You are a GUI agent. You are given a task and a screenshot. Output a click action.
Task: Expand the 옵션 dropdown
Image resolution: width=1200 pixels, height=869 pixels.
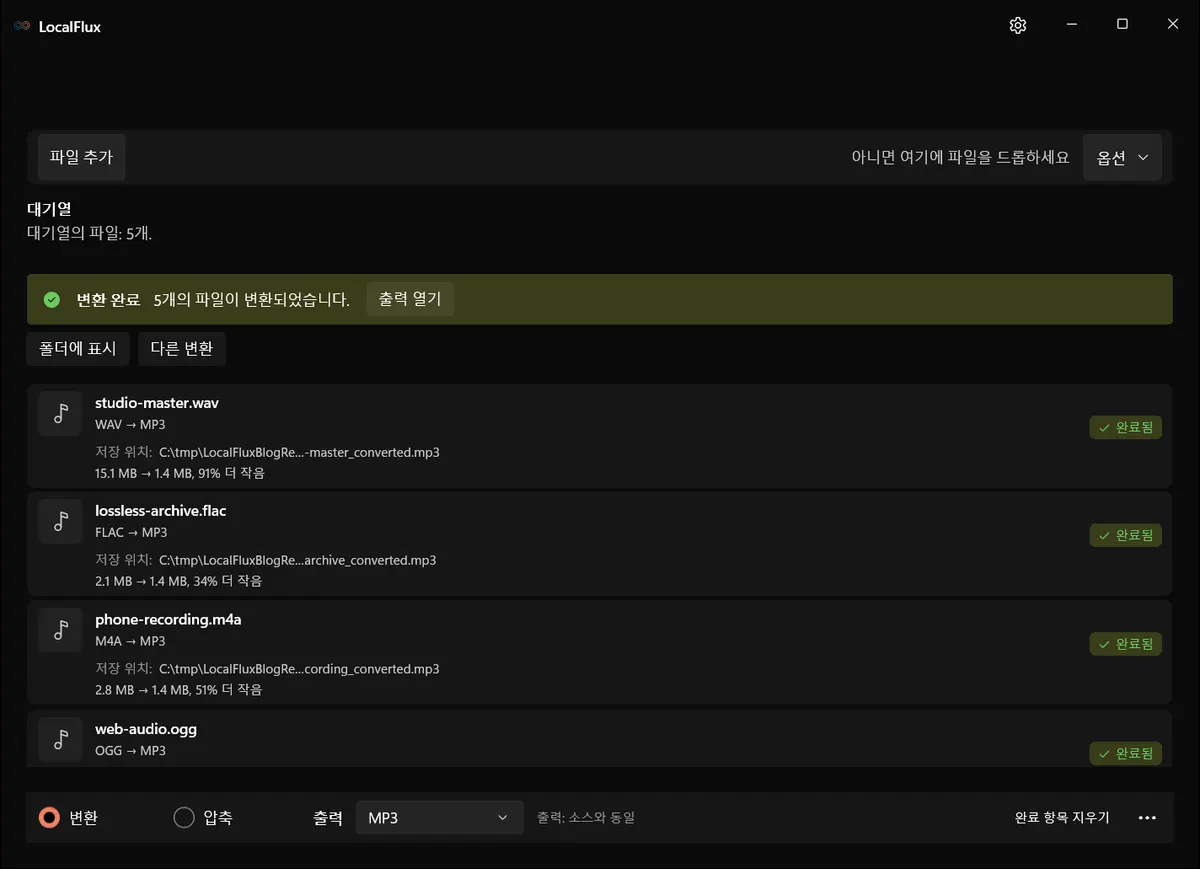tap(1122, 158)
